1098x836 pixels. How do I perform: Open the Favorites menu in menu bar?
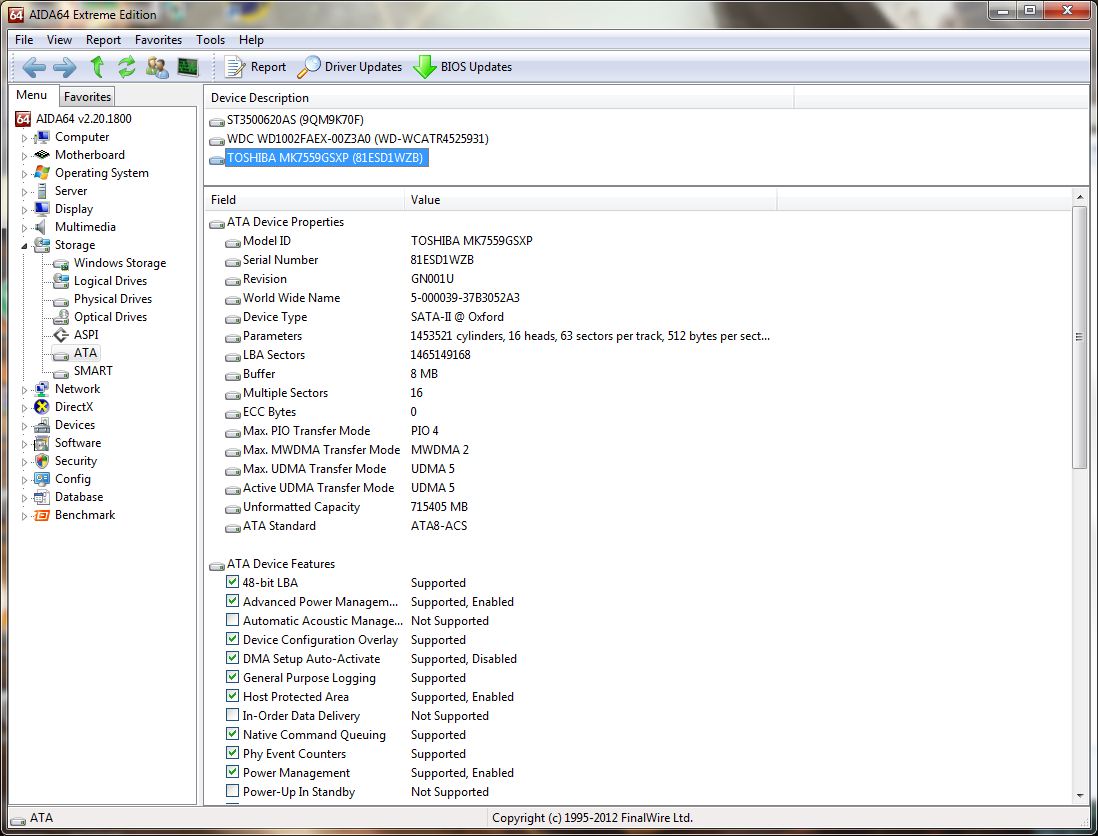pos(158,40)
